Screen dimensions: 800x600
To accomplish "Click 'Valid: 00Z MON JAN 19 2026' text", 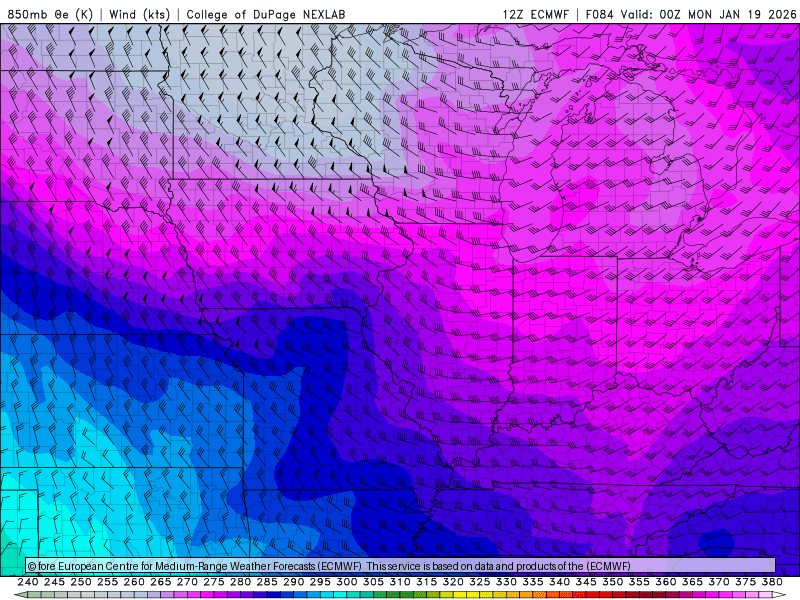I will [x=708, y=14].
